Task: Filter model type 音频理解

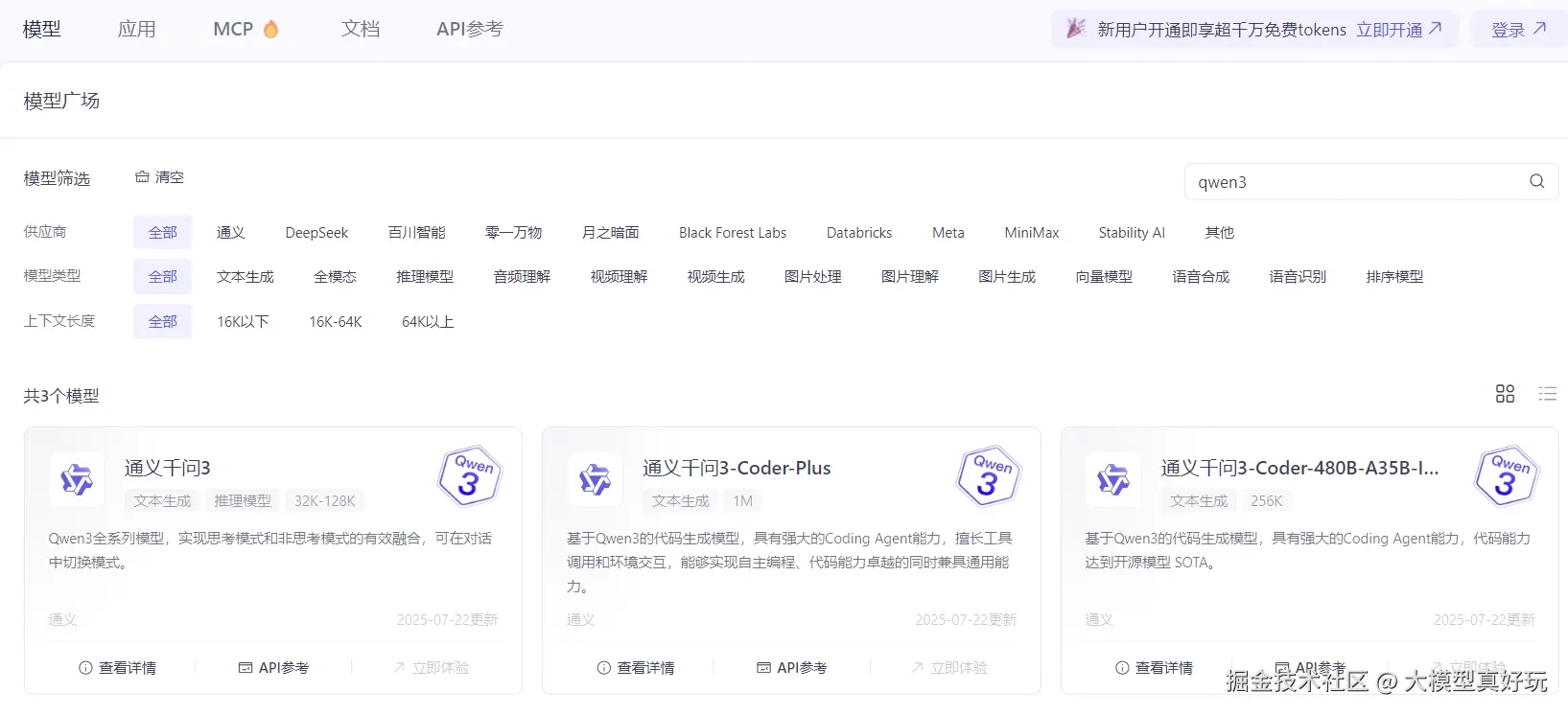Action: [522, 277]
